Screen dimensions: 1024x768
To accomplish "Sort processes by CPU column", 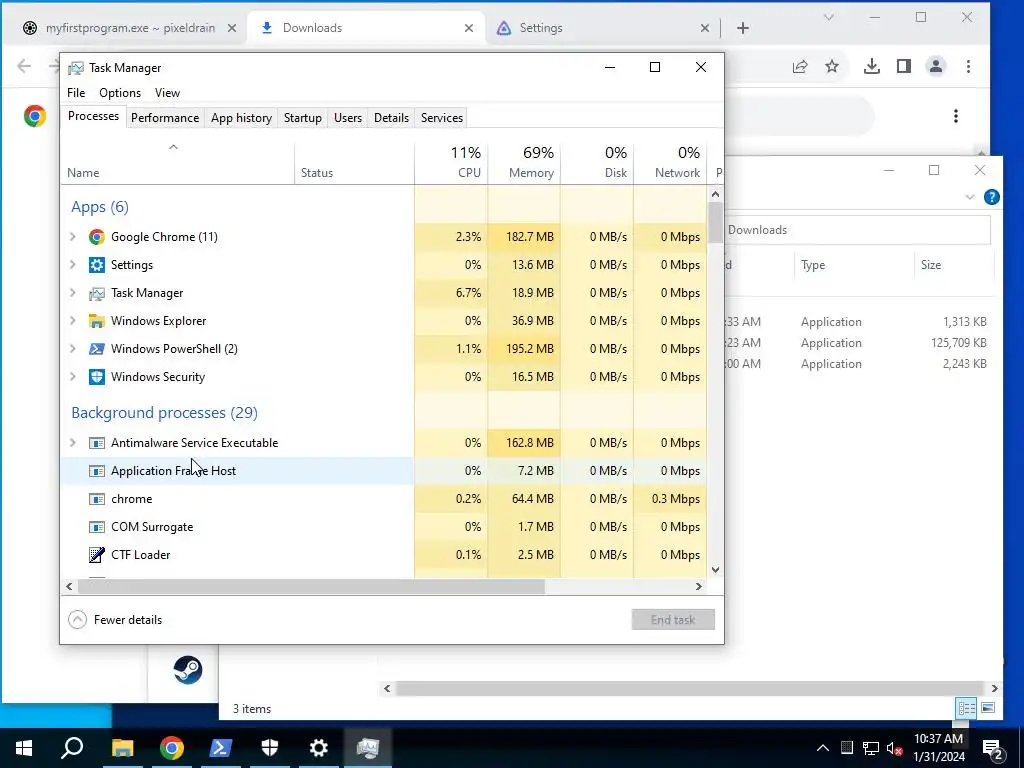I will (x=451, y=163).
